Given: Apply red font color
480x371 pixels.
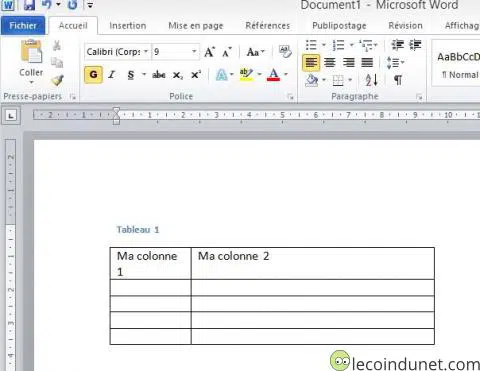Looking at the screenshot, I should click(x=273, y=75).
